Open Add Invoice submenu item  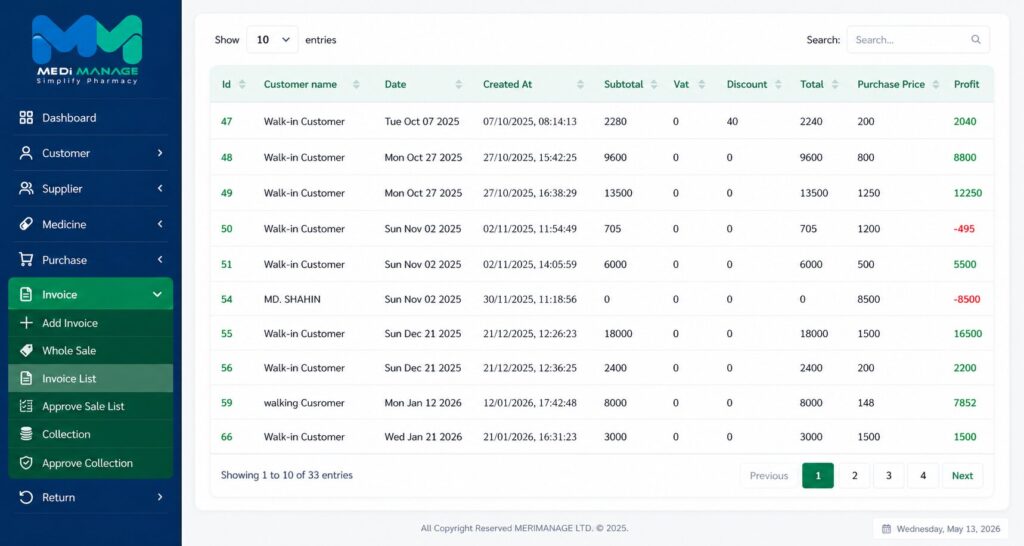point(90,323)
